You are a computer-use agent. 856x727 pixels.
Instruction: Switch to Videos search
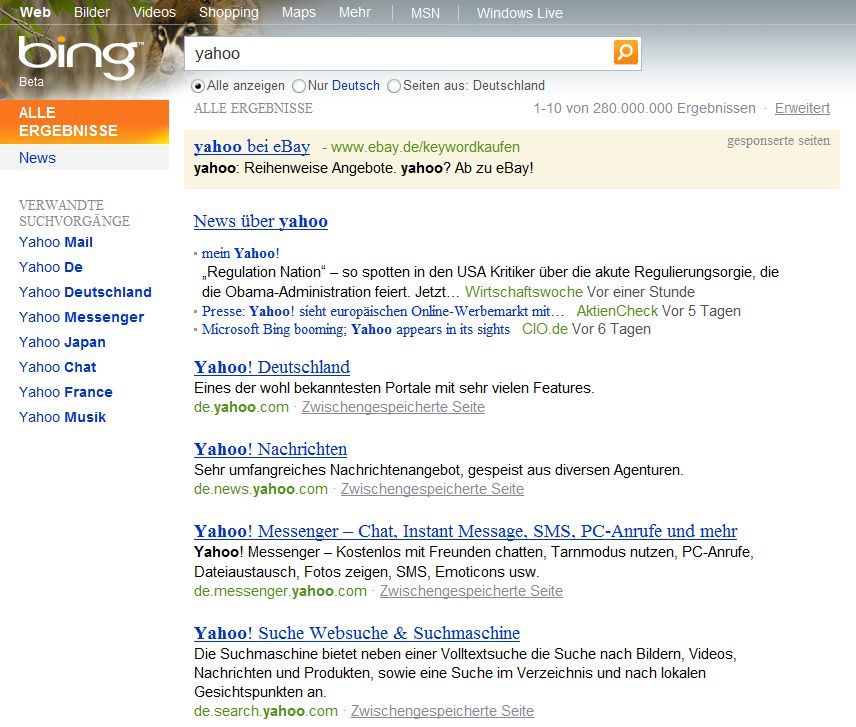click(x=154, y=12)
